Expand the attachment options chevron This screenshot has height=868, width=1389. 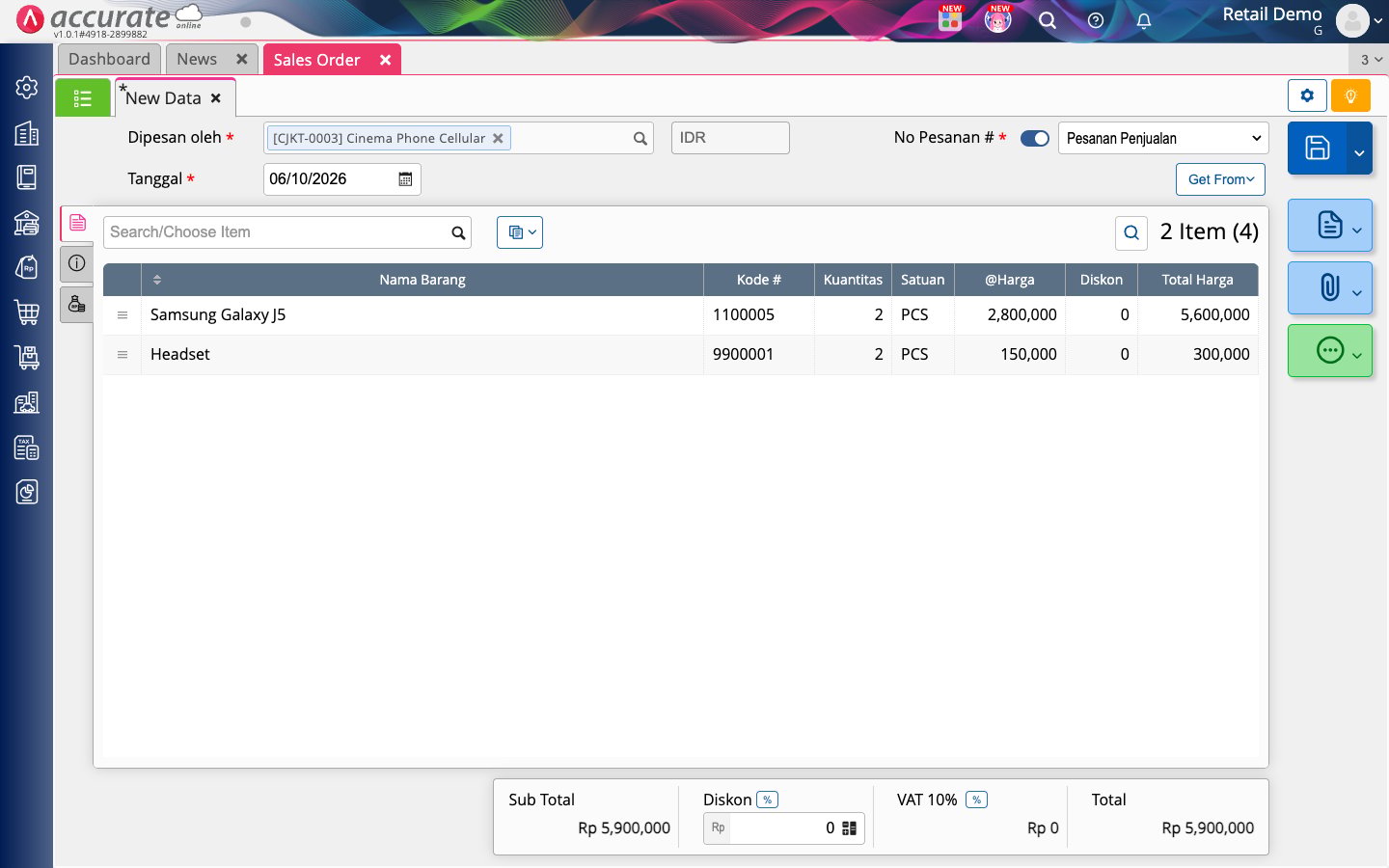click(x=1357, y=293)
